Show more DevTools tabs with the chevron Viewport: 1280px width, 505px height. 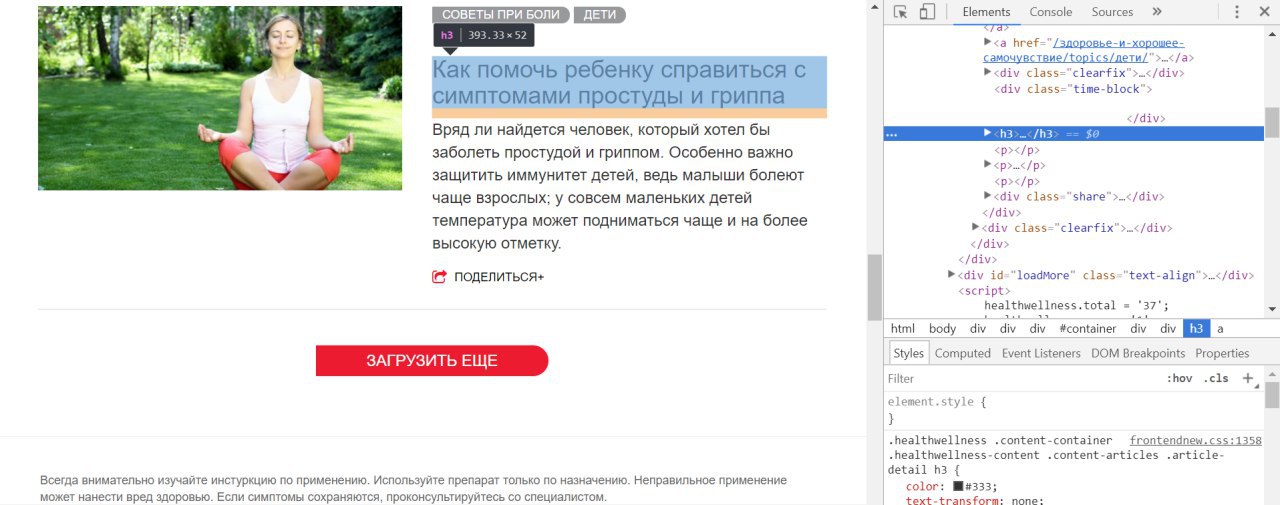tap(1157, 12)
